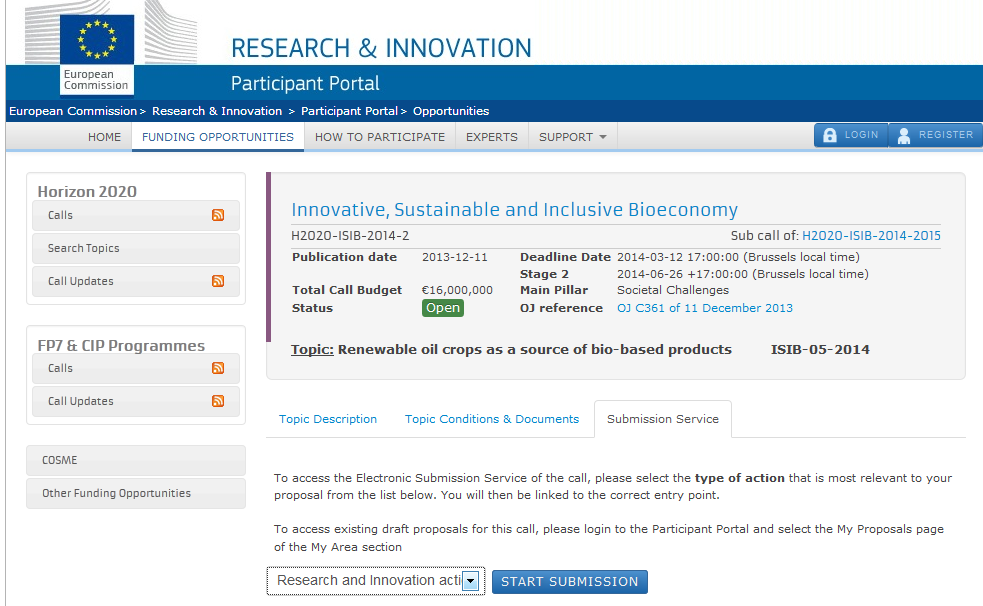Open COSME sidebar item
The width and height of the screenshot is (983, 606).
pos(135,460)
